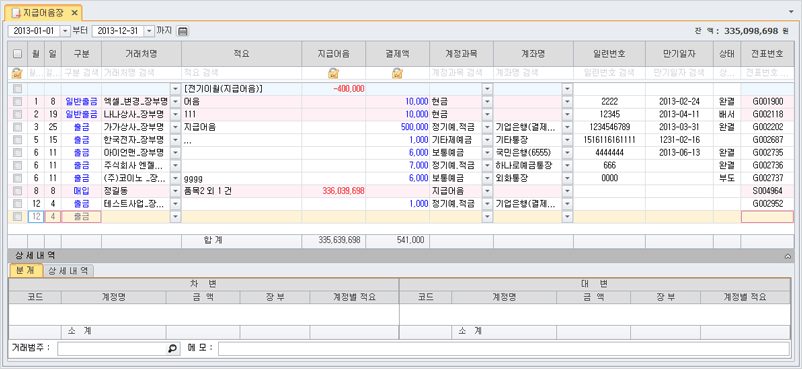Open 거래처명 dropdown for 엑셀_변경_장부명
Screen dimensions: 802x369
[175, 101]
